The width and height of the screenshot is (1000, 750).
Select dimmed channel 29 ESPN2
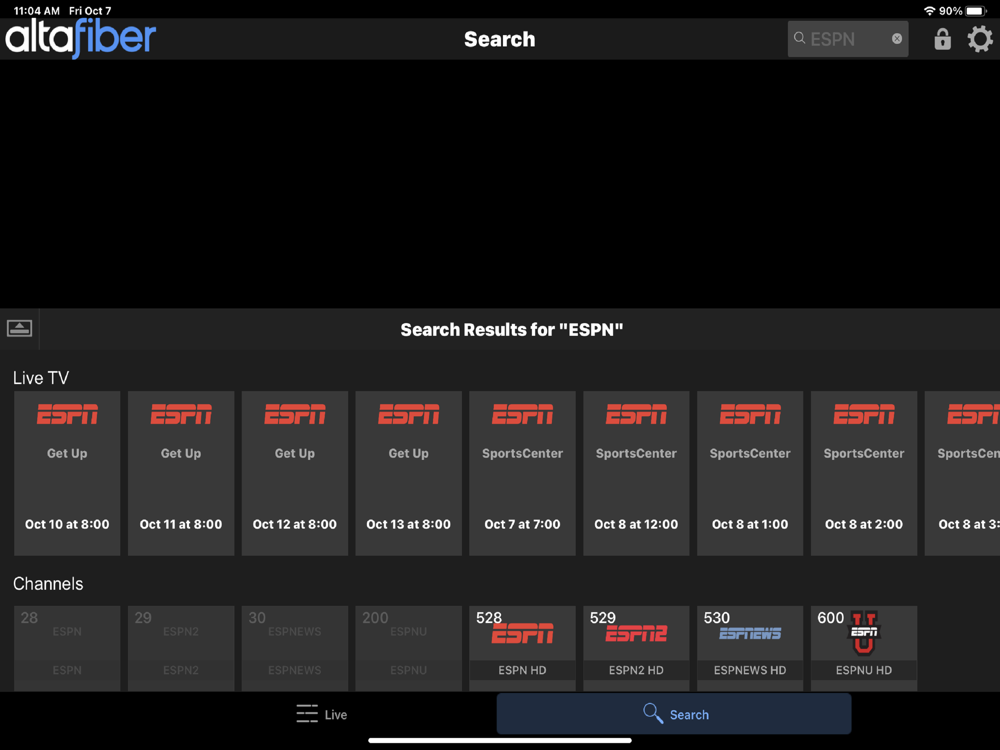coord(181,648)
